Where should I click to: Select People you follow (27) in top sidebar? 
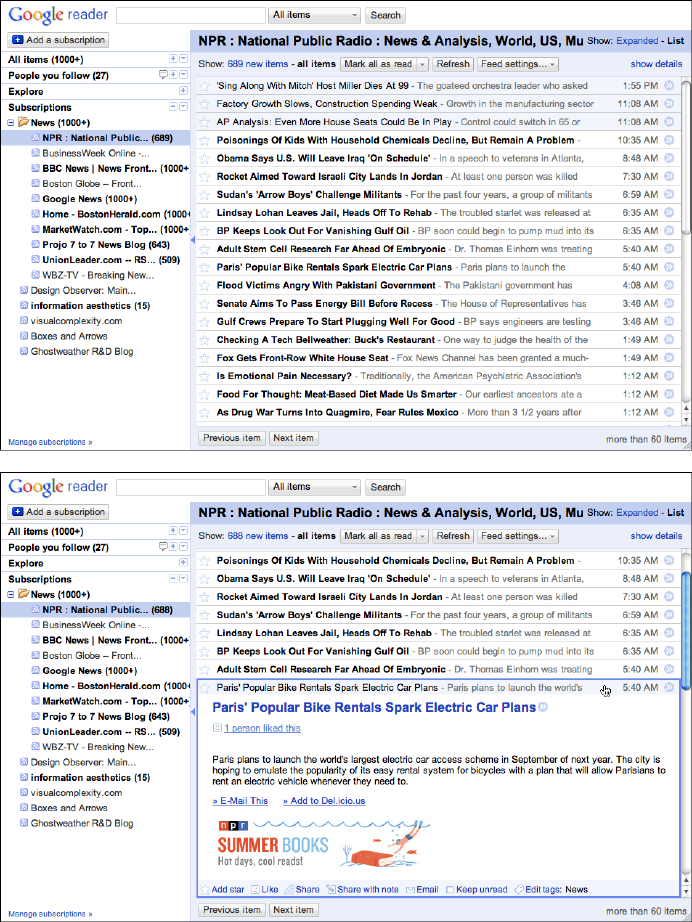58,75
